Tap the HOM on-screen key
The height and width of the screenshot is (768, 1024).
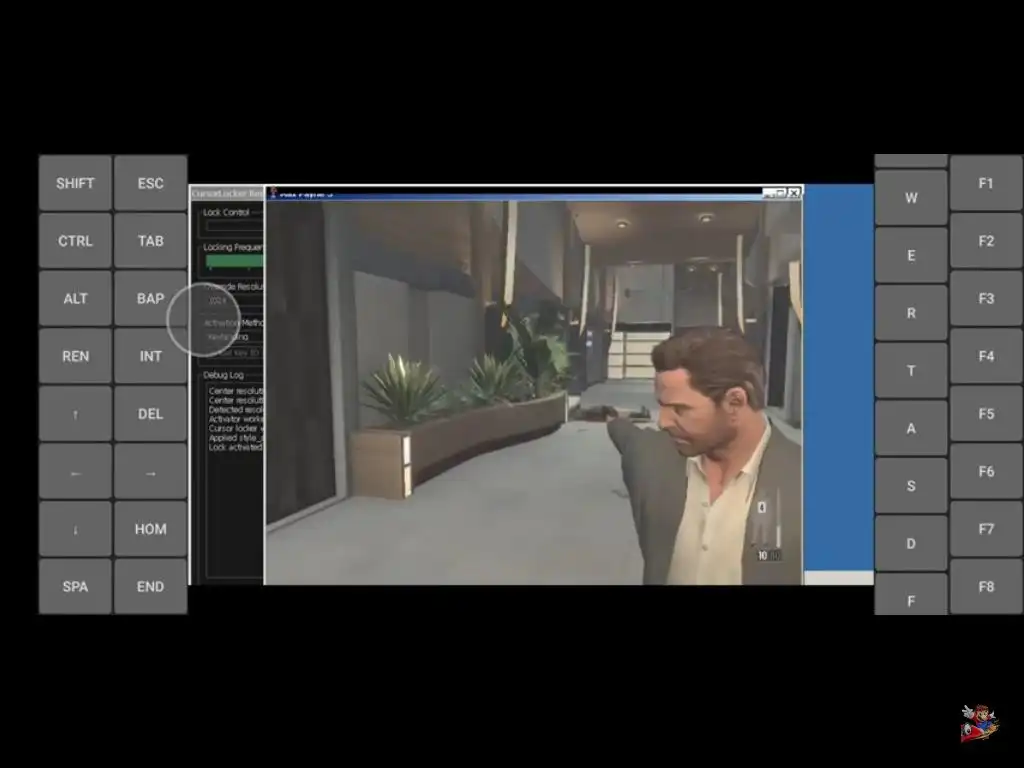(x=150, y=529)
